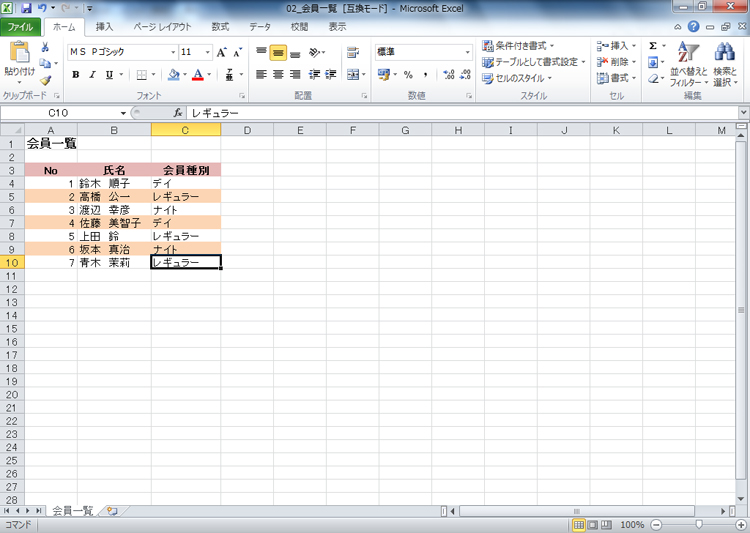Screen dimensions: 750x533
Task: Click the Delete cells button
Action: (x=616, y=62)
